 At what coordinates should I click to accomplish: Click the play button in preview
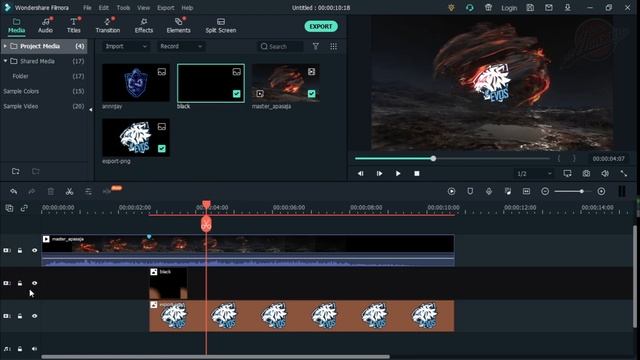click(x=398, y=173)
